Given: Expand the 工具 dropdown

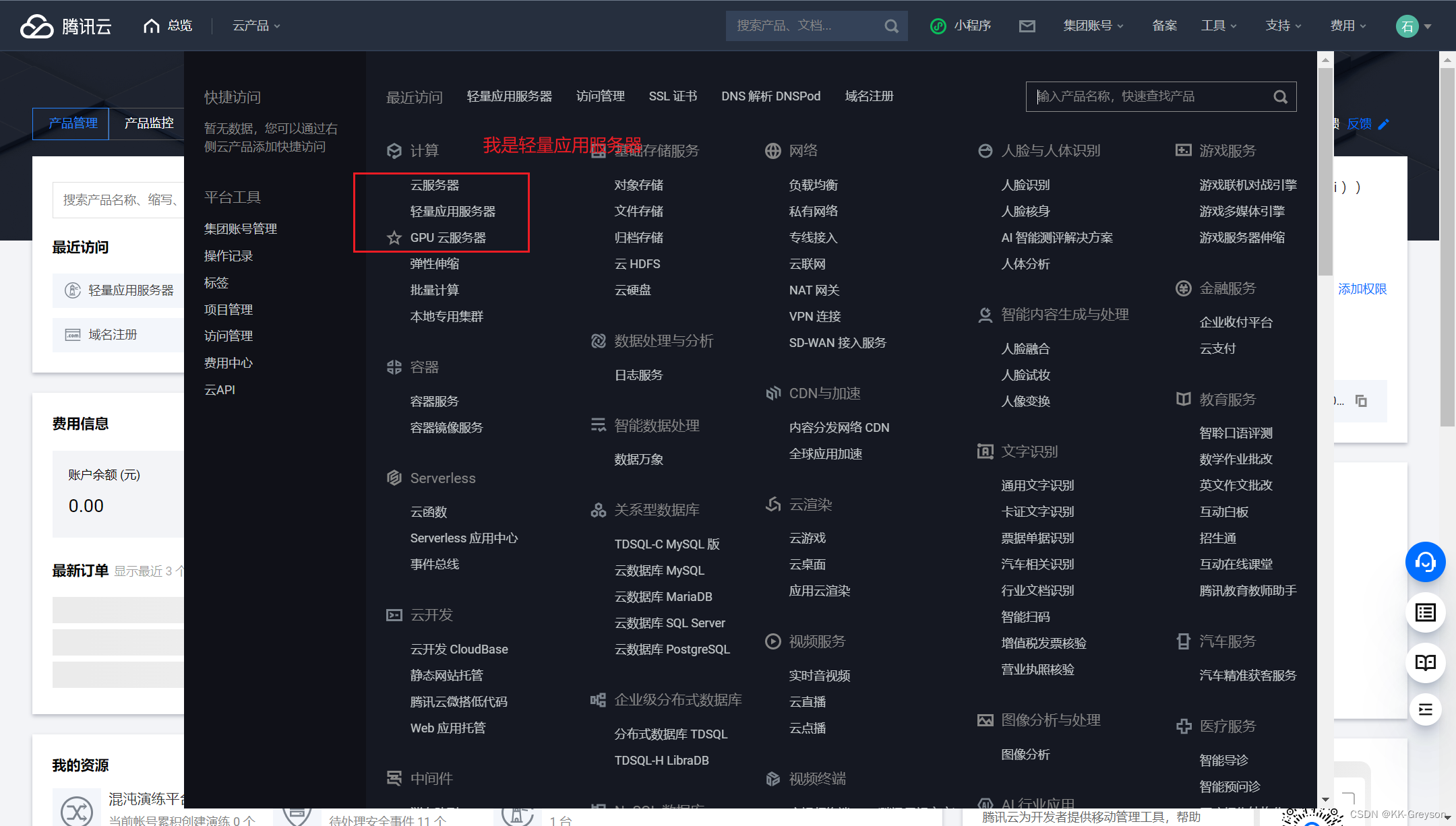Looking at the screenshot, I should pyautogui.click(x=1219, y=26).
